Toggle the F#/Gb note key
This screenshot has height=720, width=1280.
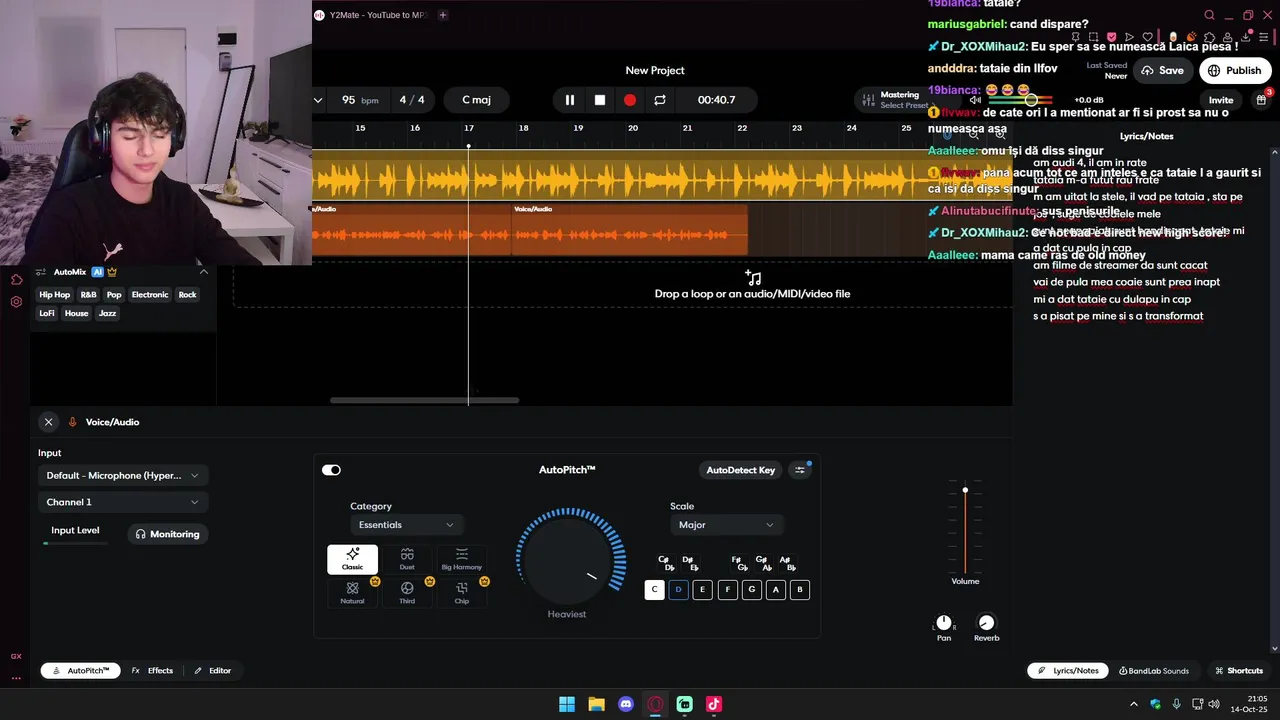pos(739,563)
